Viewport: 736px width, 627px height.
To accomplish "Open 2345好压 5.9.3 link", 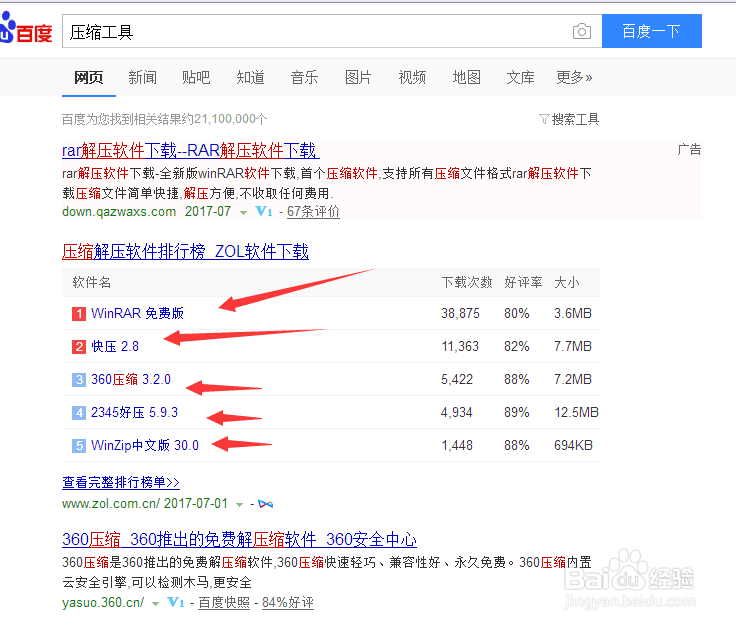I will (x=134, y=413).
